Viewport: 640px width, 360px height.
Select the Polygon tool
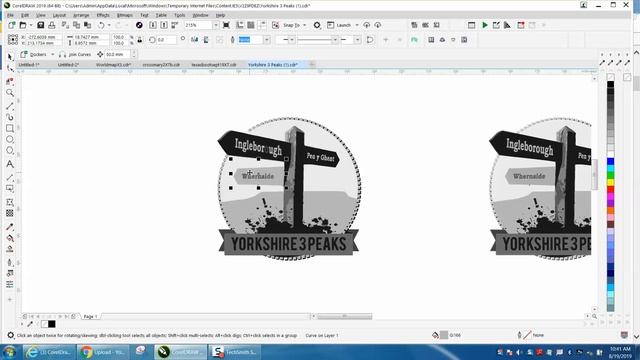pos(10,151)
